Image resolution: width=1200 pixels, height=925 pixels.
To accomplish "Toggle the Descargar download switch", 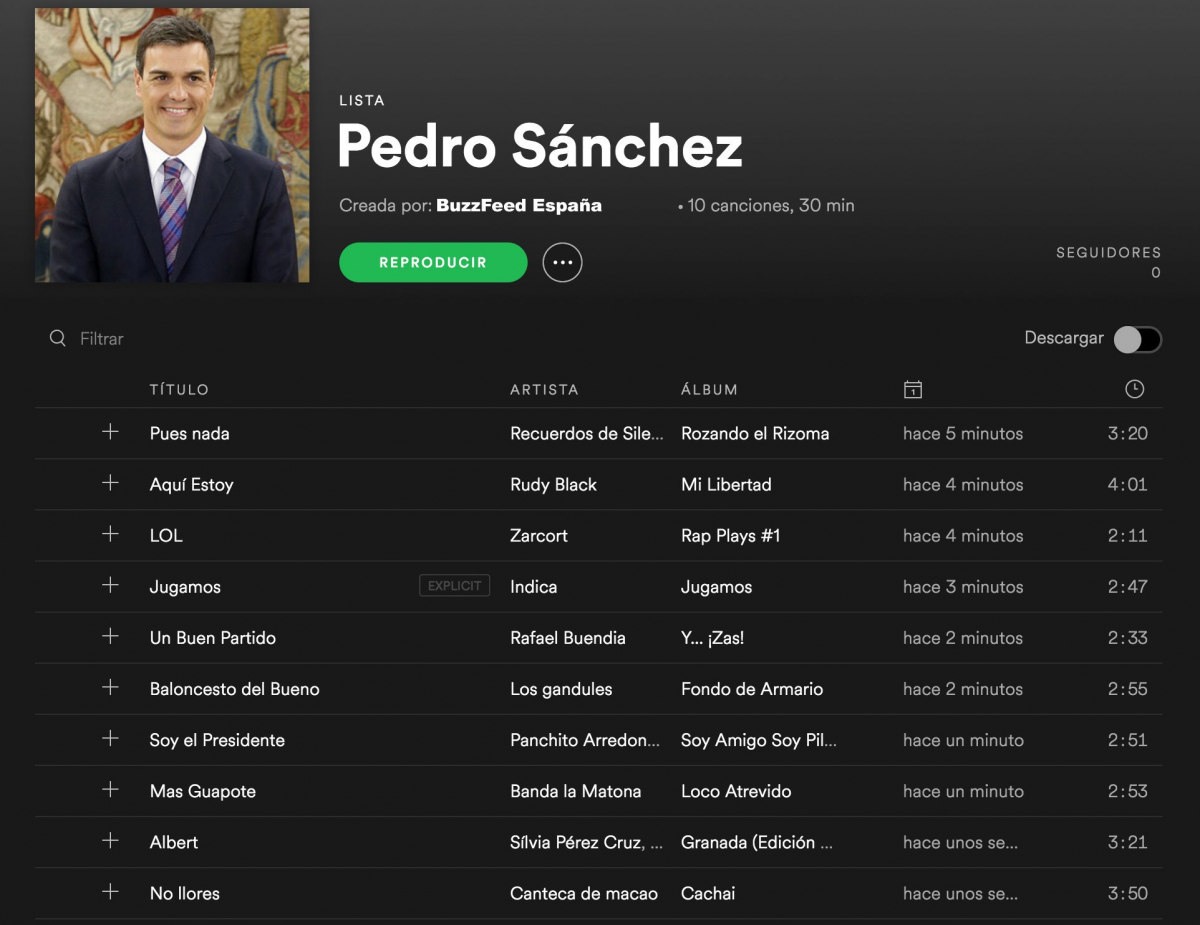I will (x=1138, y=339).
